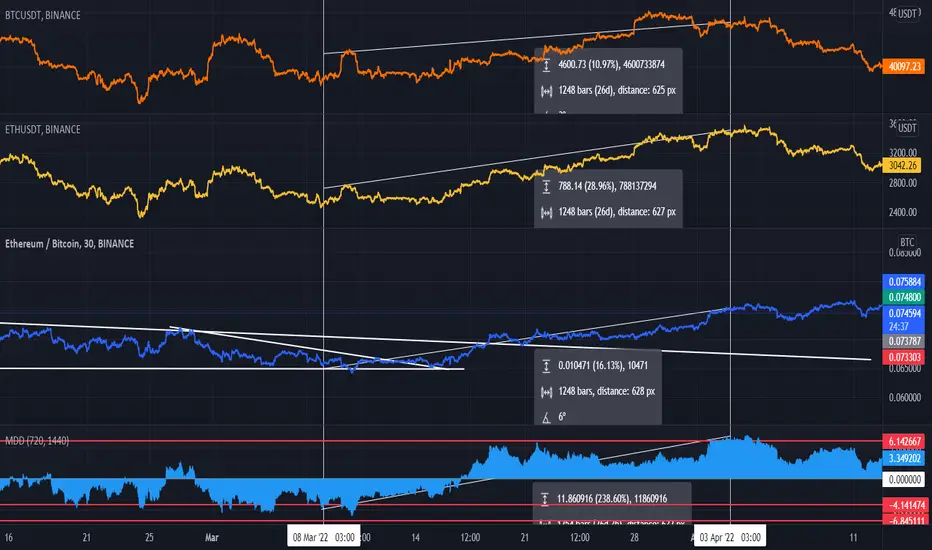The width and height of the screenshot is (932, 550).
Task: Click the 6° angle value text
Action: [x=562, y=417]
